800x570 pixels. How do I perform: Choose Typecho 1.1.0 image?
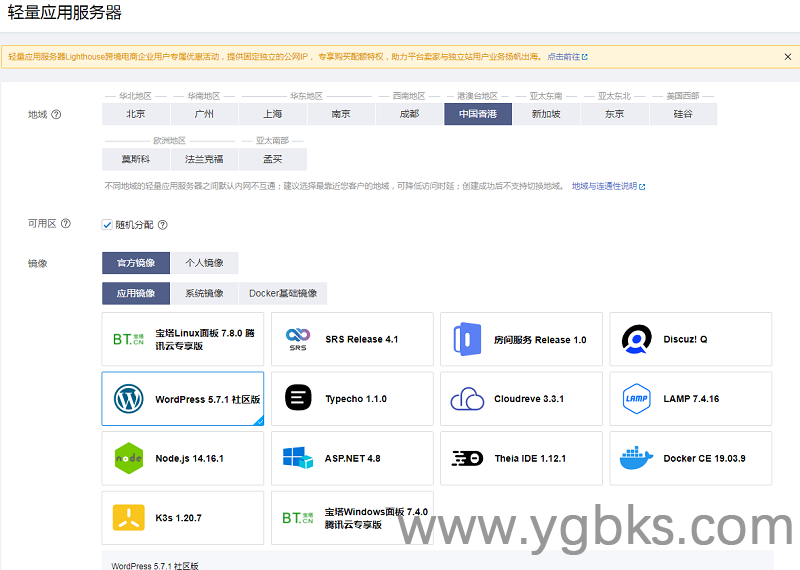tap(352, 399)
